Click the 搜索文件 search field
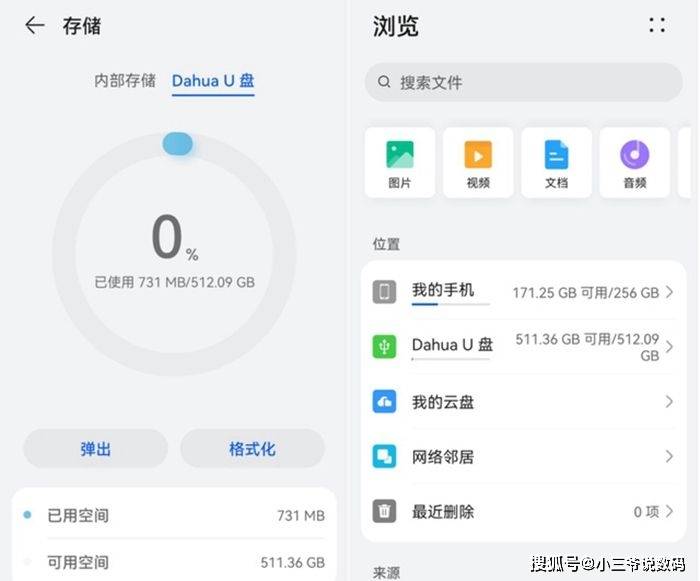 click(524, 82)
